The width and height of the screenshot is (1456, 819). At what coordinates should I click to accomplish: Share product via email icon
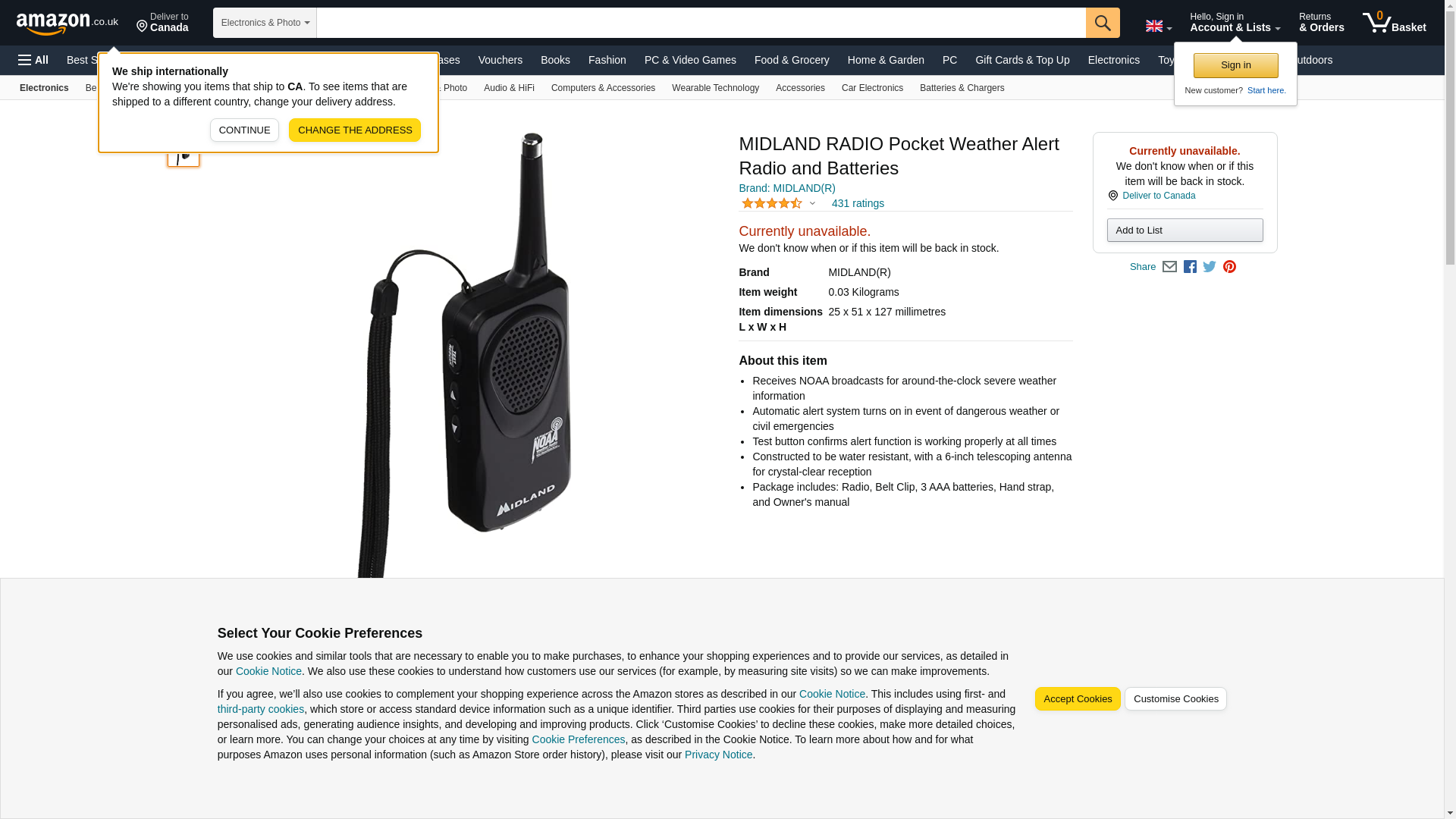1169,267
